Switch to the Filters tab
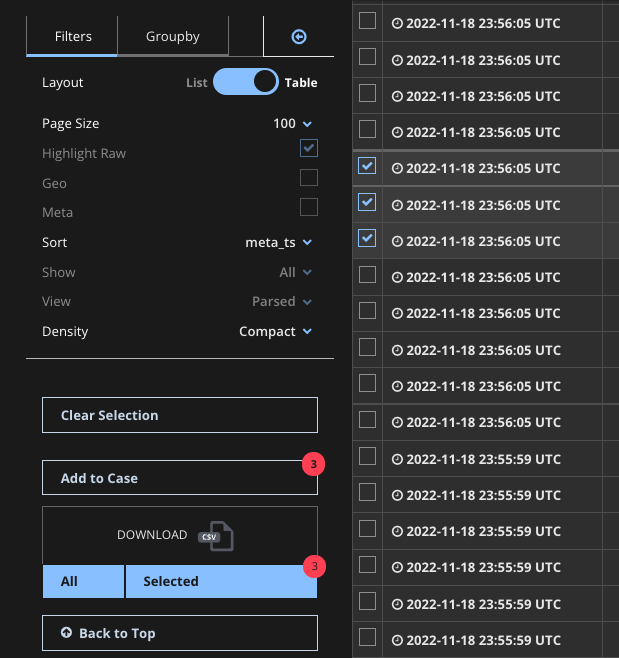 tap(72, 36)
